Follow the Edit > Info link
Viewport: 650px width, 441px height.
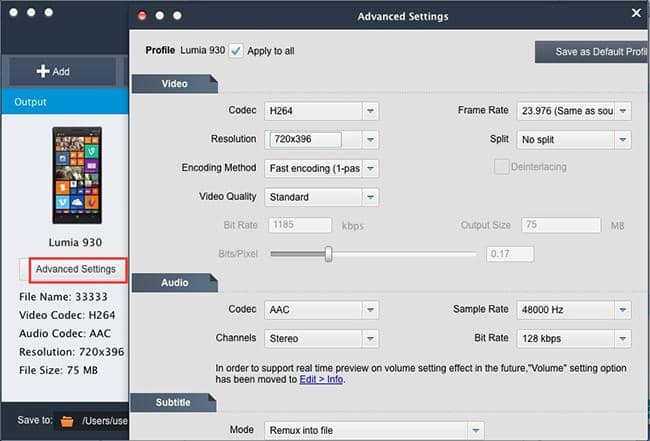click(321, 379)
